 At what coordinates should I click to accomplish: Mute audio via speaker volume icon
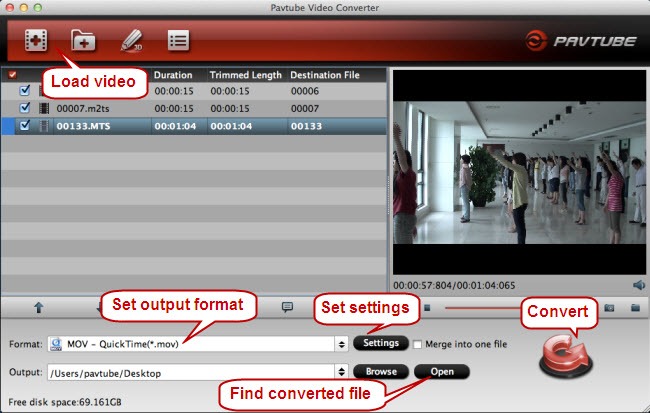pyautogui.click(x=639, y=285)
